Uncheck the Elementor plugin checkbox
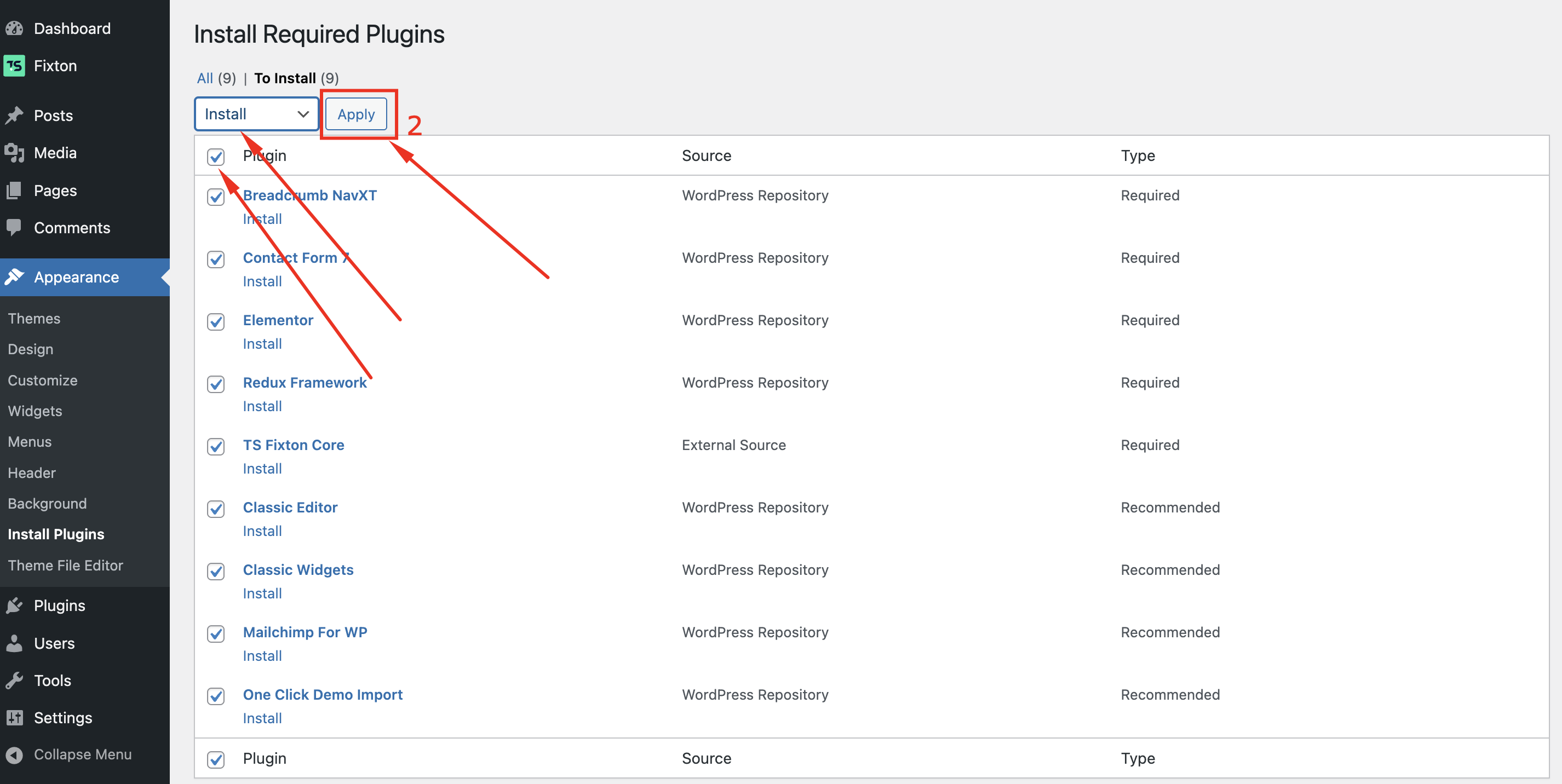The width and height of the screenshot is (1562, 784). 216,321
